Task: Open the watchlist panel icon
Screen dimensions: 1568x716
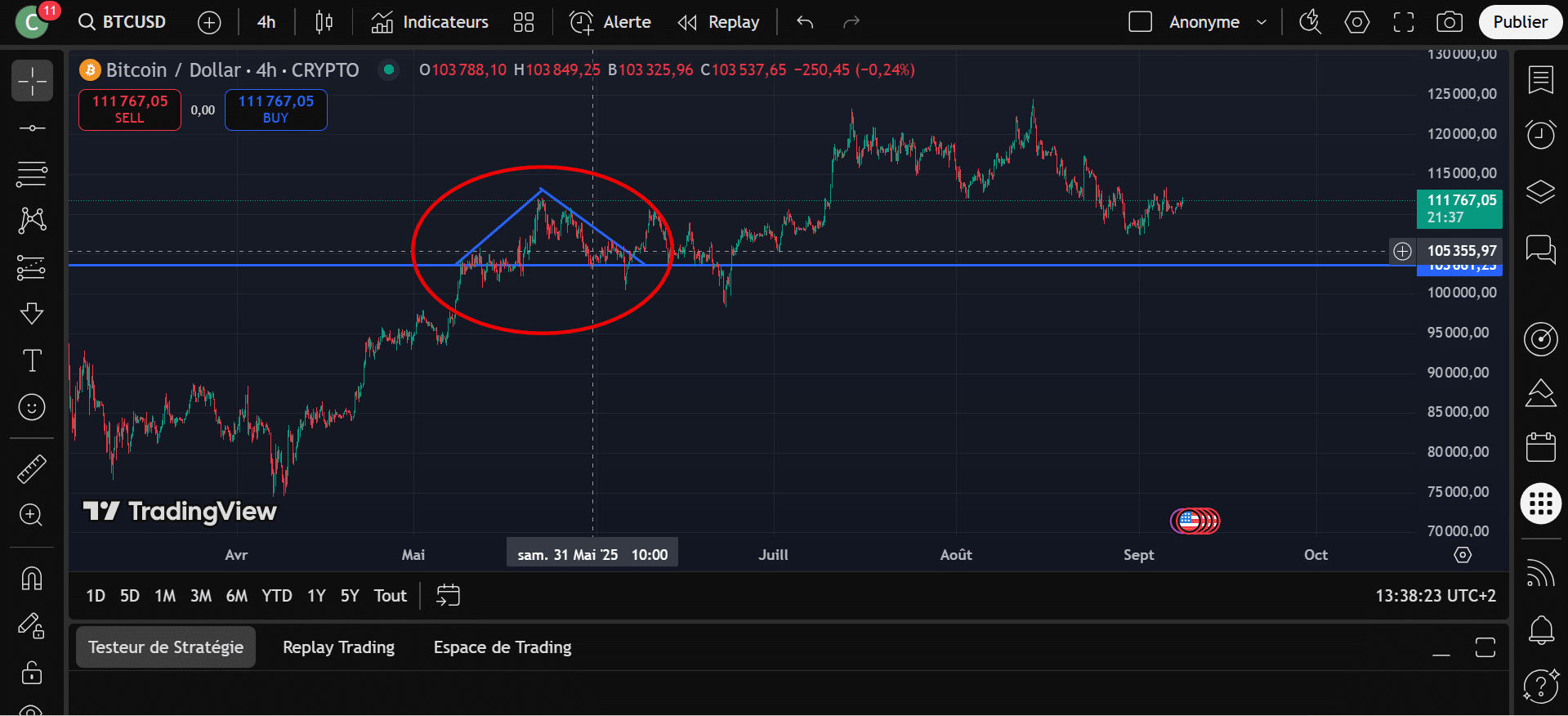Action: pos(1540,80)
